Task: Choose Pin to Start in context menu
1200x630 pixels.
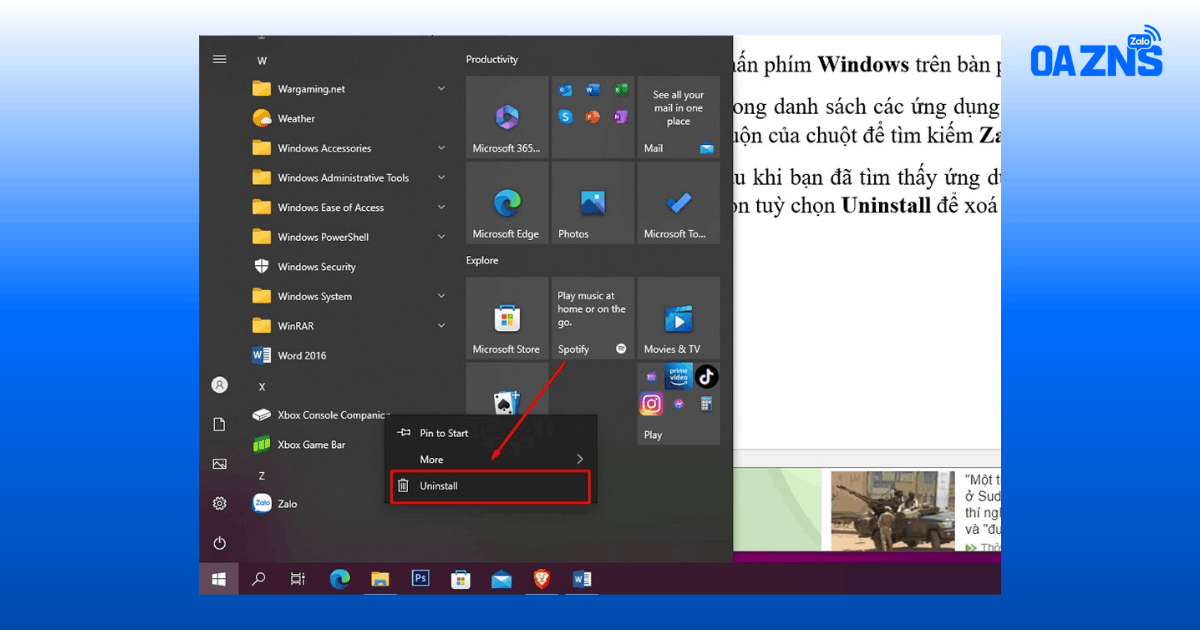Action: (x=491, y=433)
